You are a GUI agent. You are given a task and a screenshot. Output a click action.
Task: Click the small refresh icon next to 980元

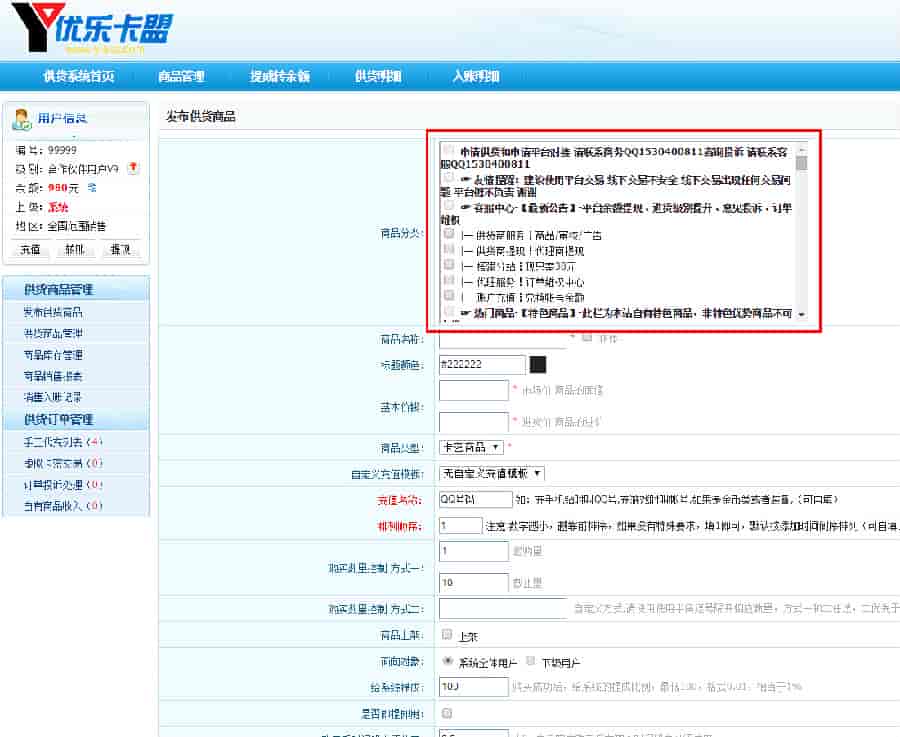[91, 187]
